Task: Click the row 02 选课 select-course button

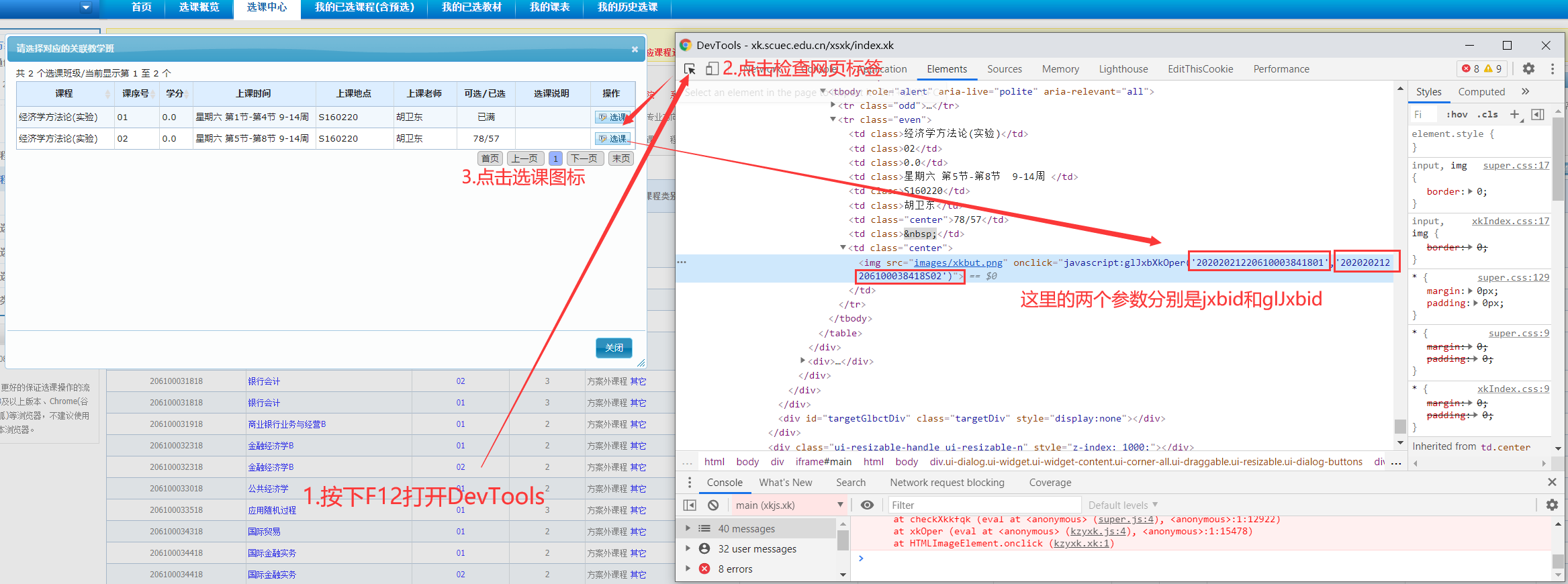Action: coord(612,138)
